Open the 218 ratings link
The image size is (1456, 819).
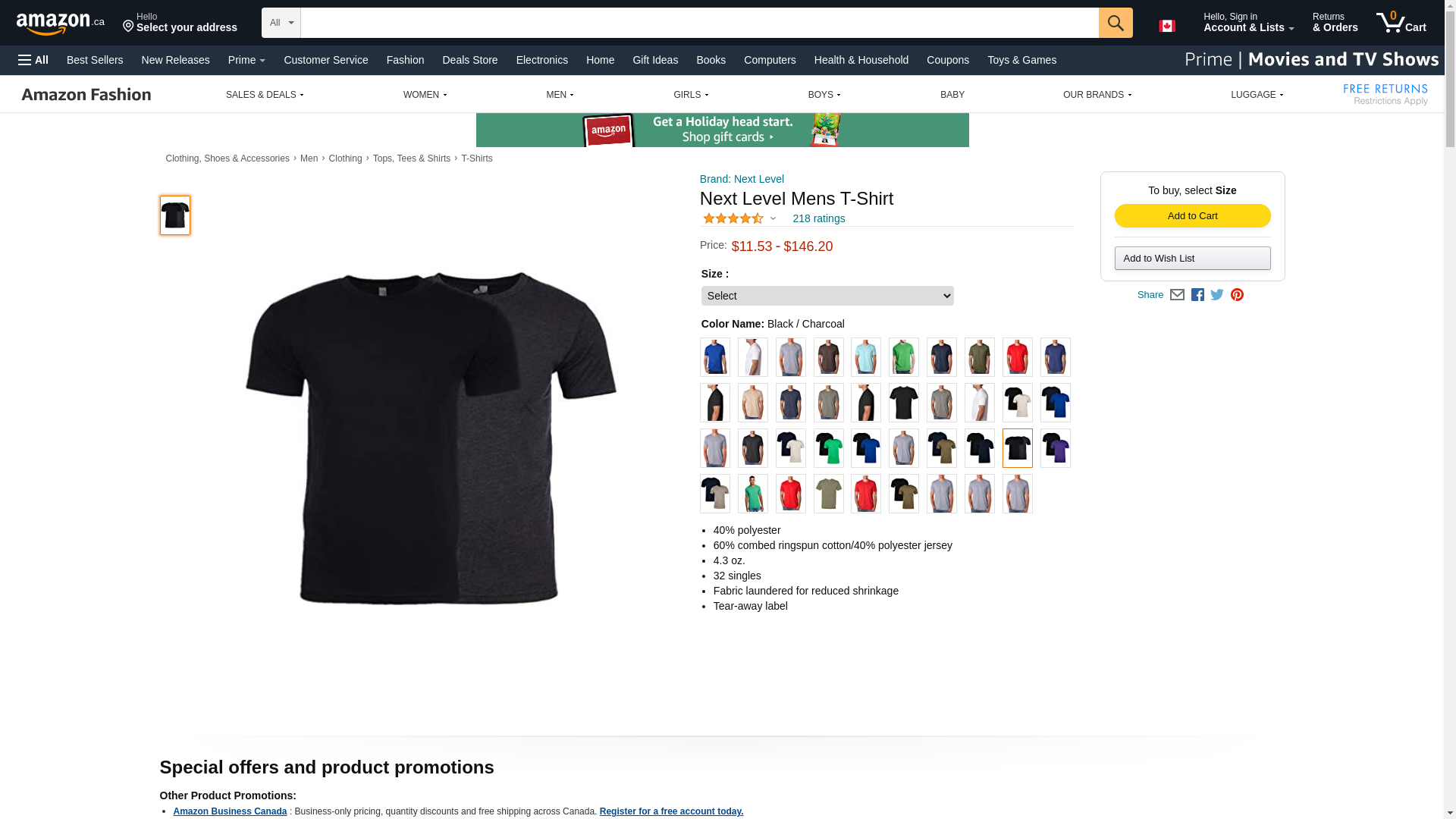pyautogui.click(x=819, y=218)
